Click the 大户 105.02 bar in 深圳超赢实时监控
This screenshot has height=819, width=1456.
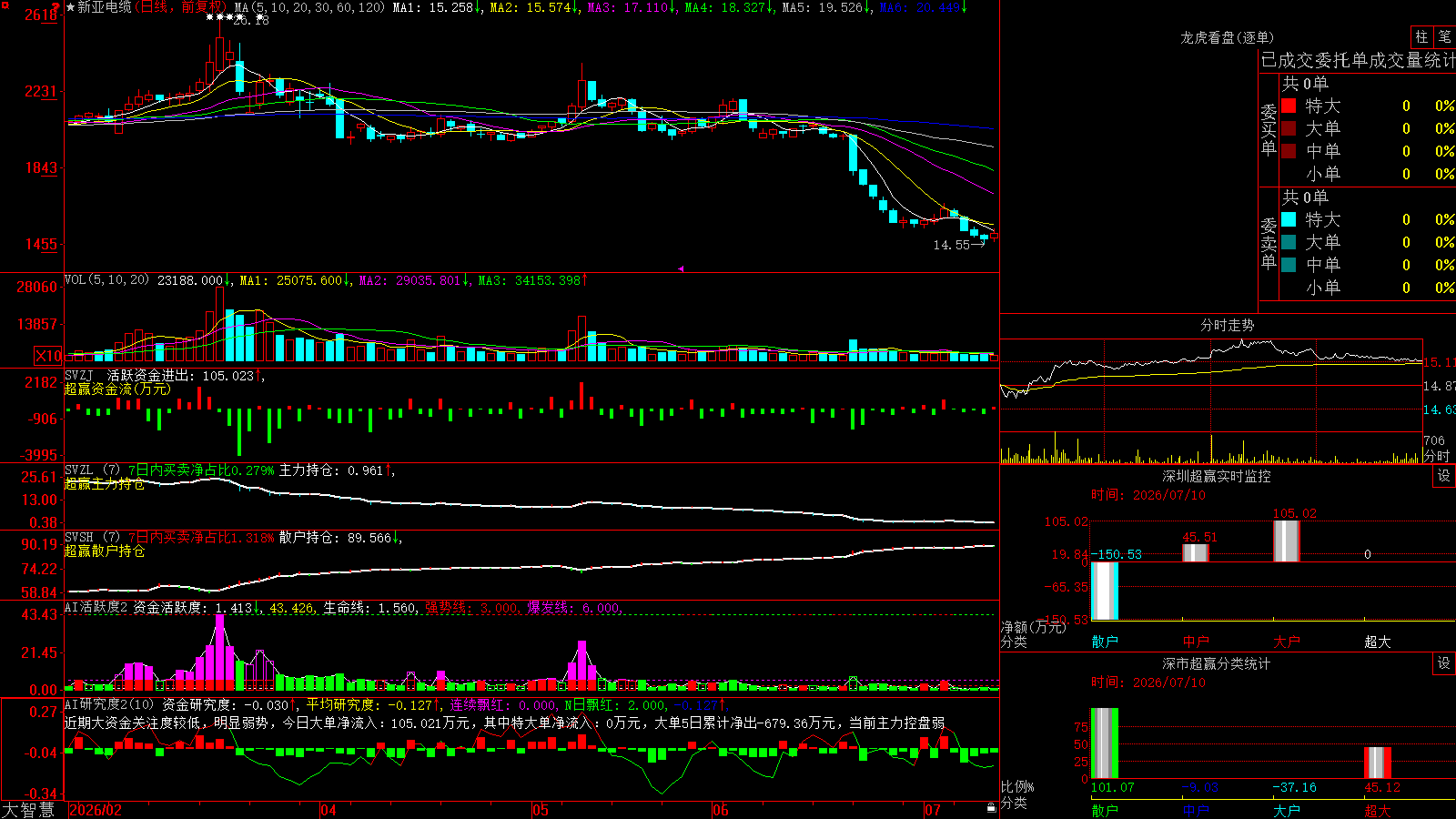pyautogui.click(x=1287, y=541)
